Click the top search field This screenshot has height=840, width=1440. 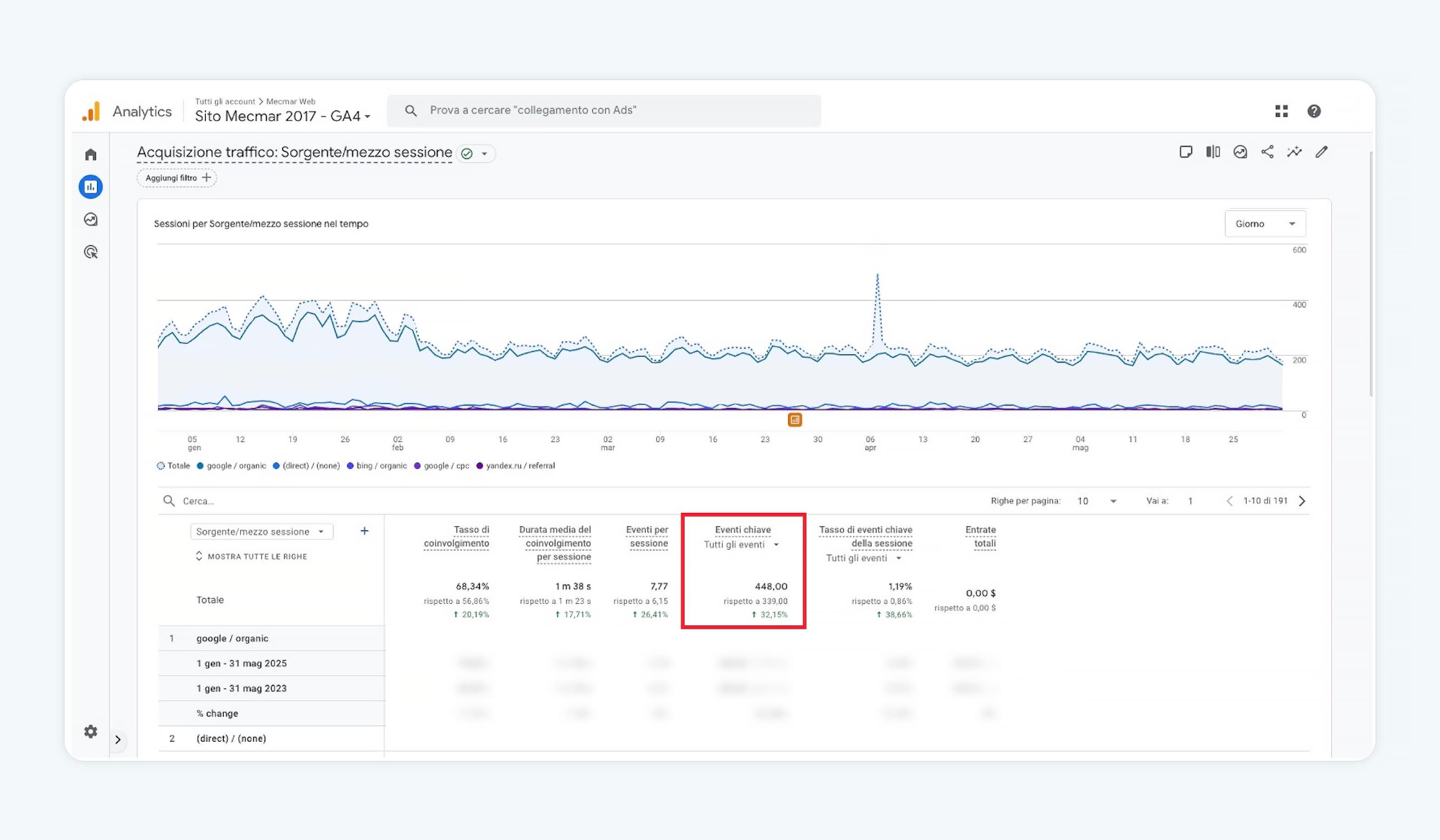(604, 110)
